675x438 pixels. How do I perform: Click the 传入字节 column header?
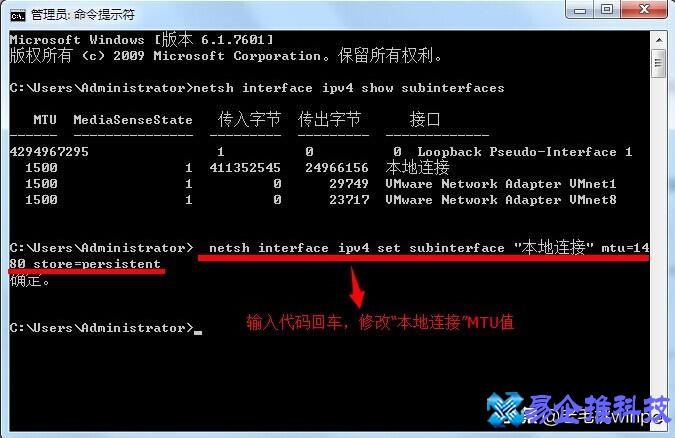tap(249, 119)
